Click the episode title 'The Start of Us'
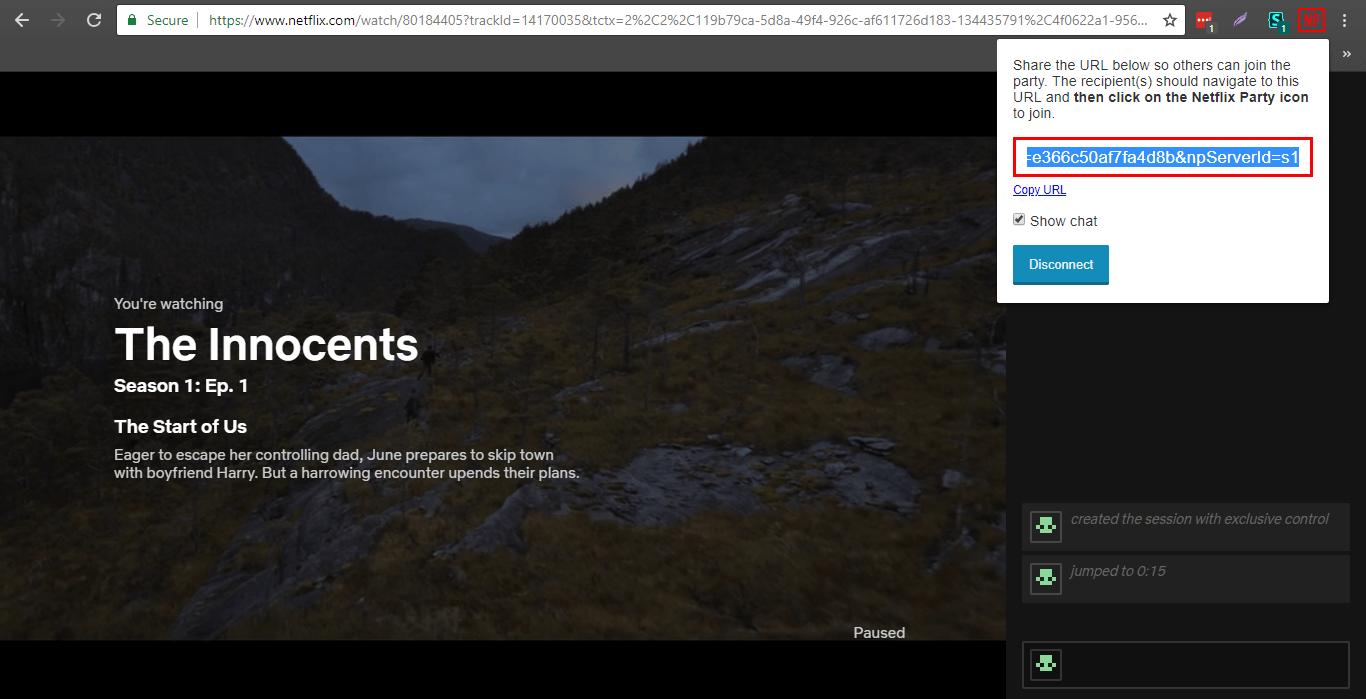 pos(180,427)
